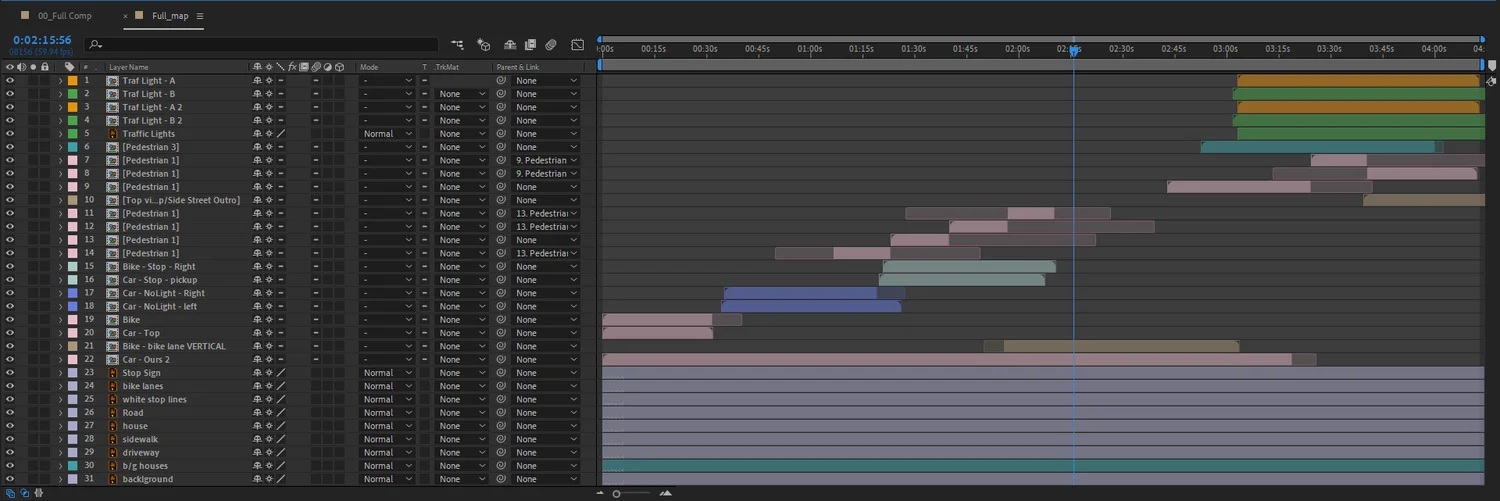Click the Lock column header icon
Viewport: 1500px width, 501px height.
click(44, 67)
